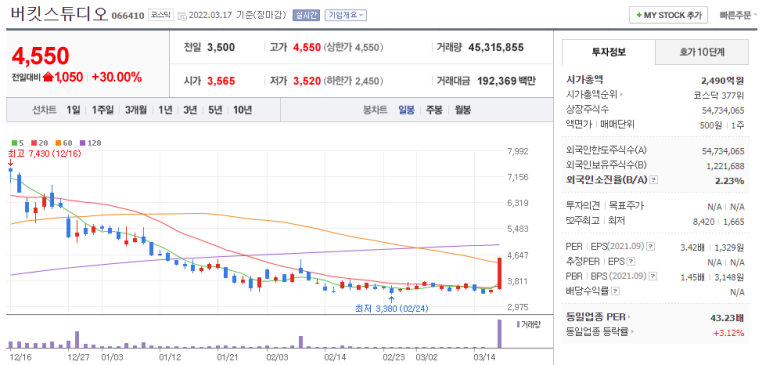
Task: Select the 1주일 line chart period
Action: [x=103, y=110]
